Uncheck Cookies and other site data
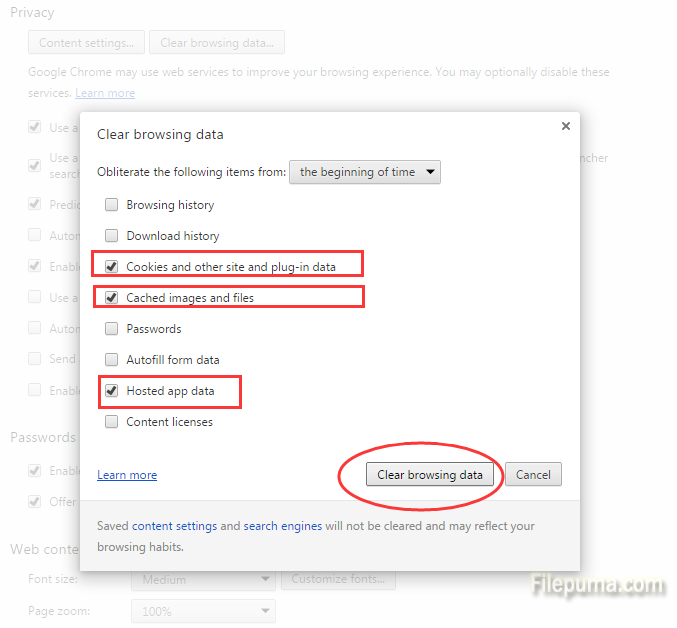The image size is (677, 628). pyautogui.click(x=111, y=267)
